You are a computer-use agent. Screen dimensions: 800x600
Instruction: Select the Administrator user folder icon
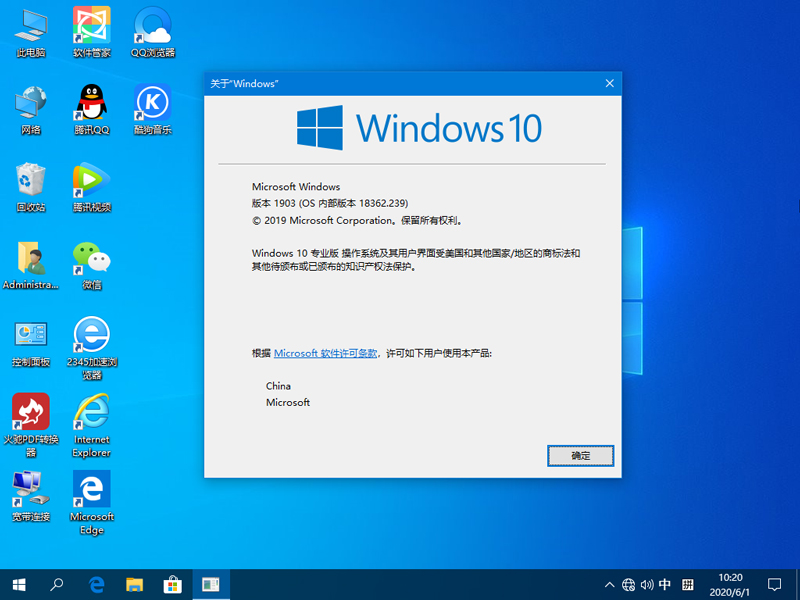(x=31, y=265)
